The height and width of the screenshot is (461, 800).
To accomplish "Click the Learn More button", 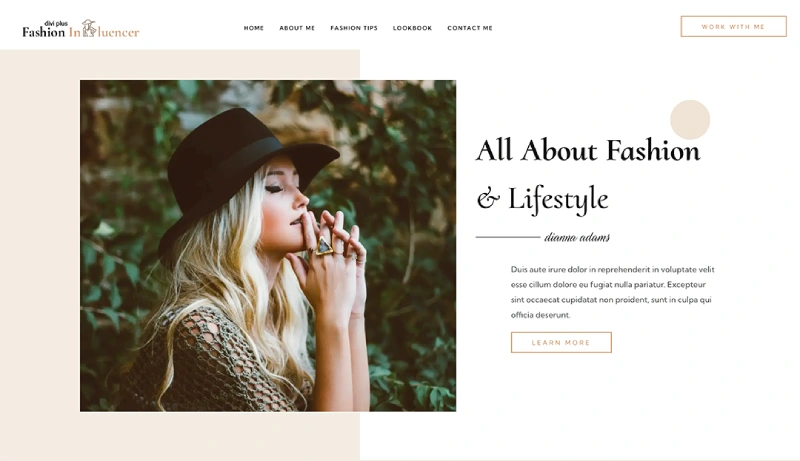I will (x=561, y=342).
